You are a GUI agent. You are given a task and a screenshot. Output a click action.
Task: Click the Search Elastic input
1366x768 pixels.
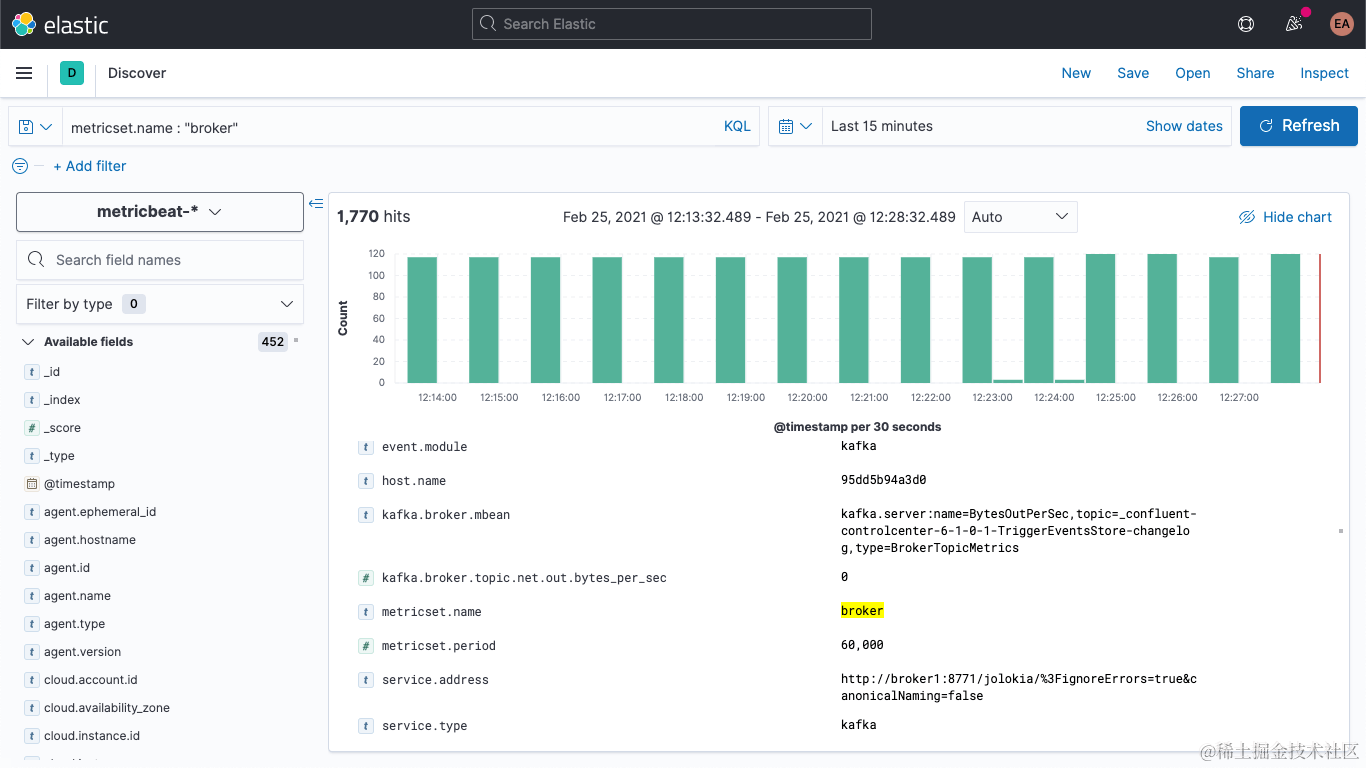coord(672,24)
